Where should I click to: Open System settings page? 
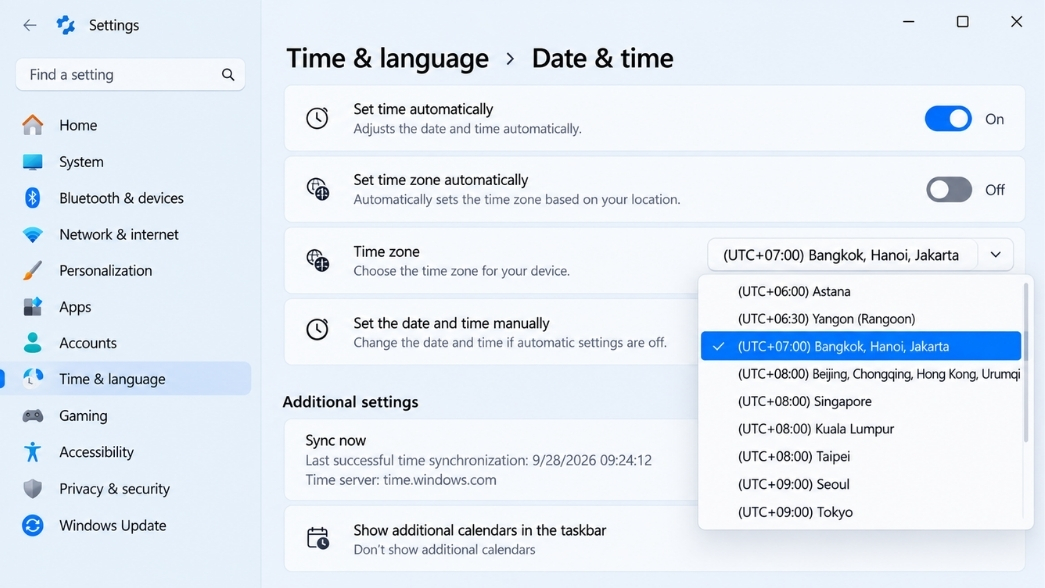127,162
